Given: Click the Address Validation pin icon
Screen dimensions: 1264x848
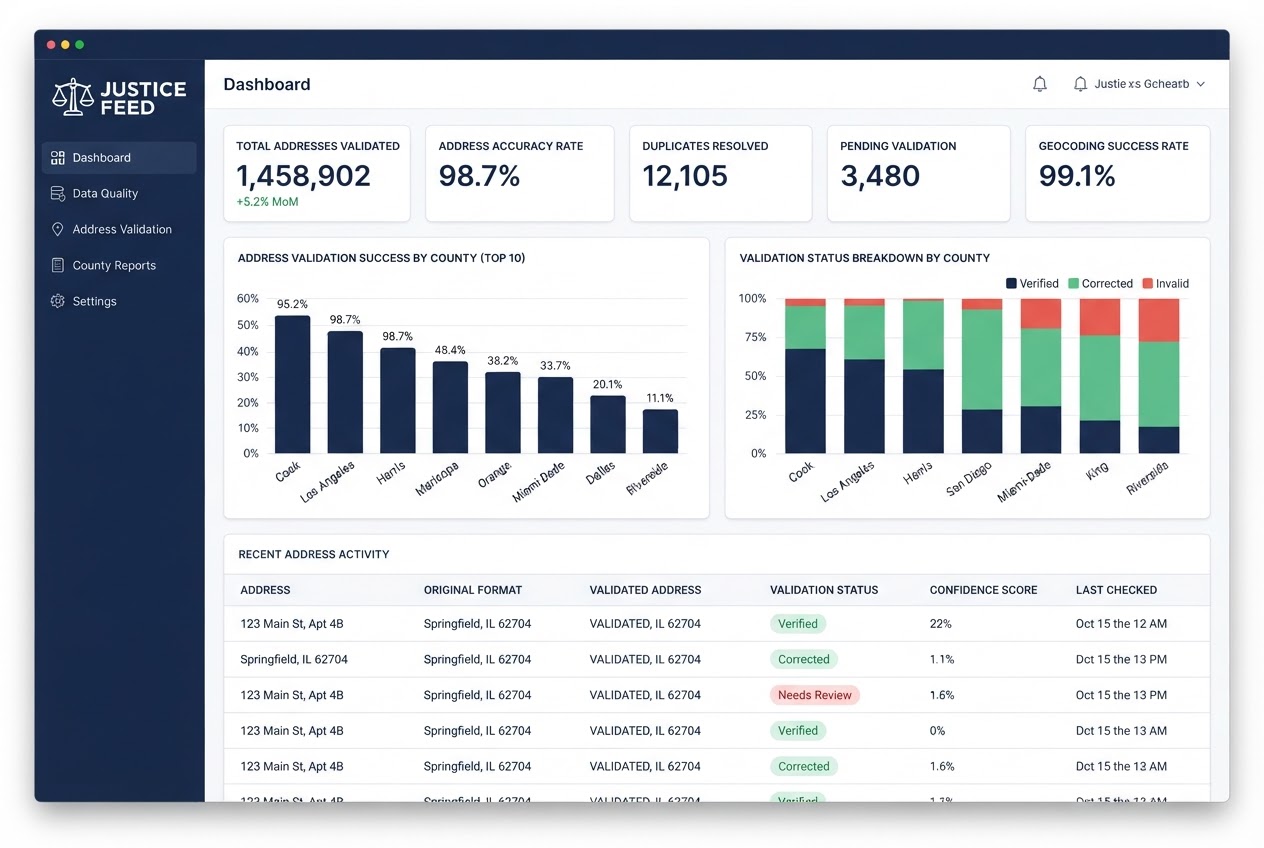Looking at the screenshot, I should point(58,229).
